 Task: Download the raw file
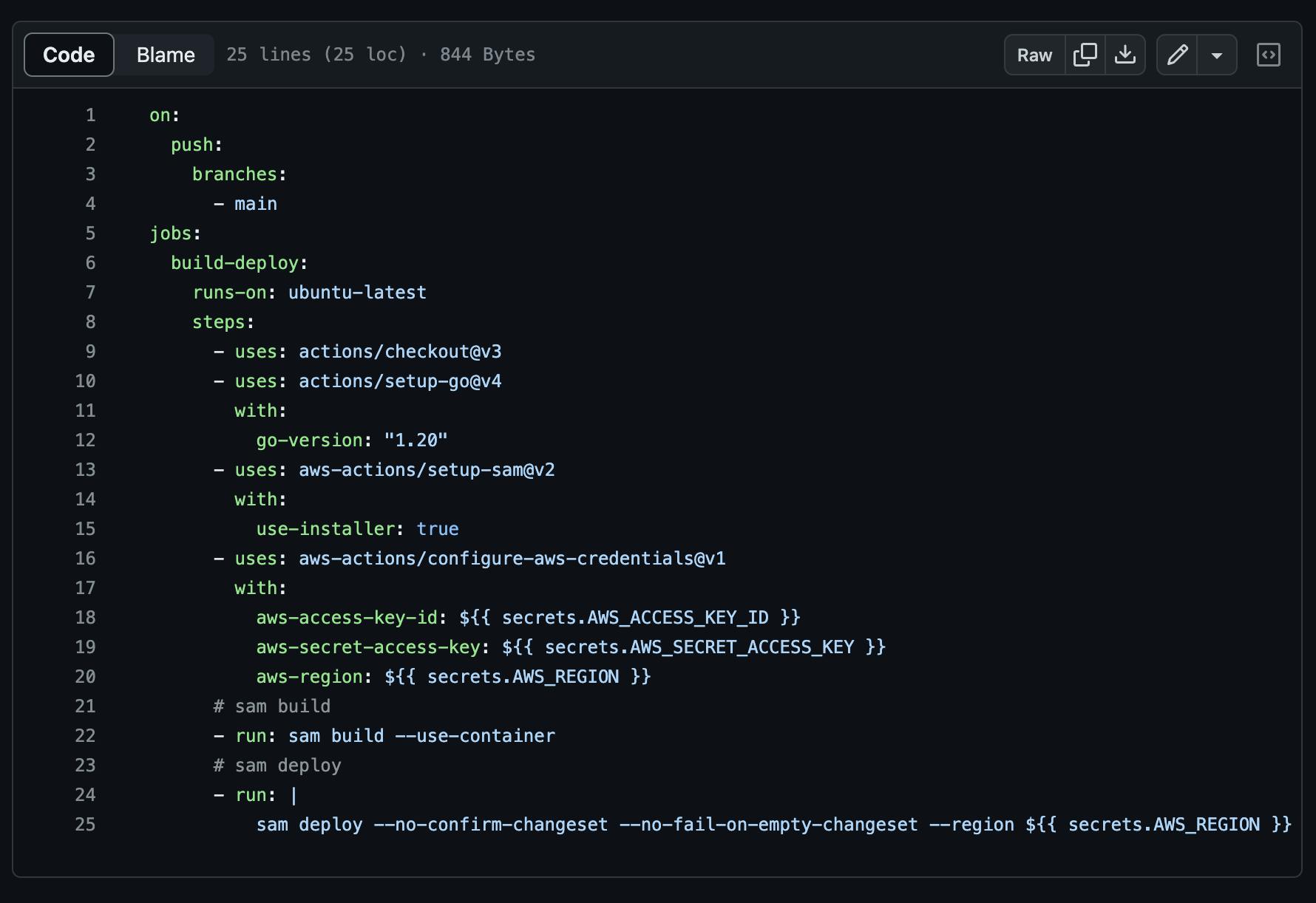click(1125, 55)
